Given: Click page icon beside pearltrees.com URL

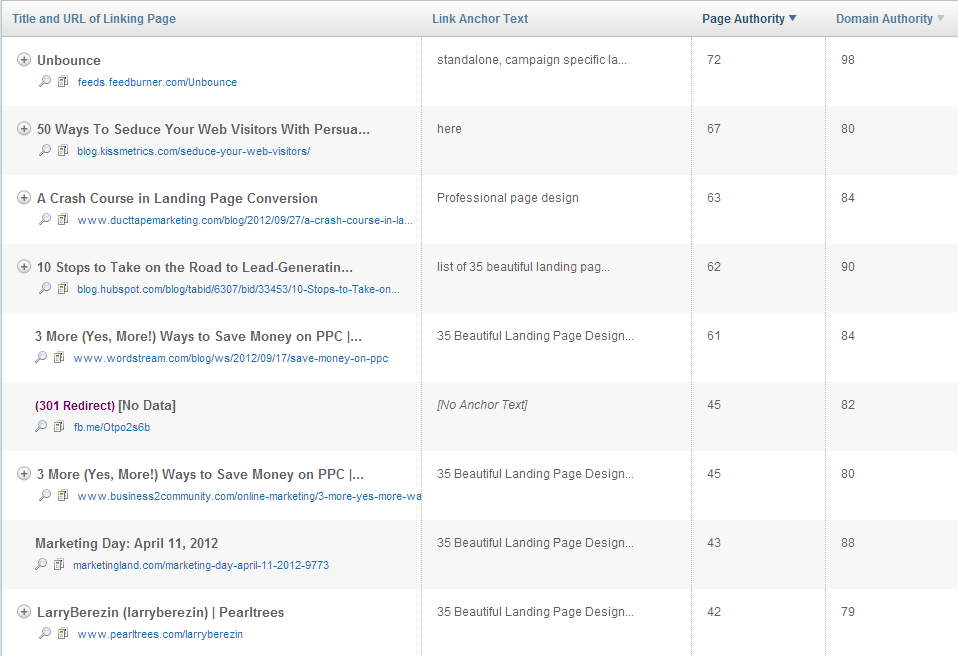Looking at the screenshot, I should [63, 633].
